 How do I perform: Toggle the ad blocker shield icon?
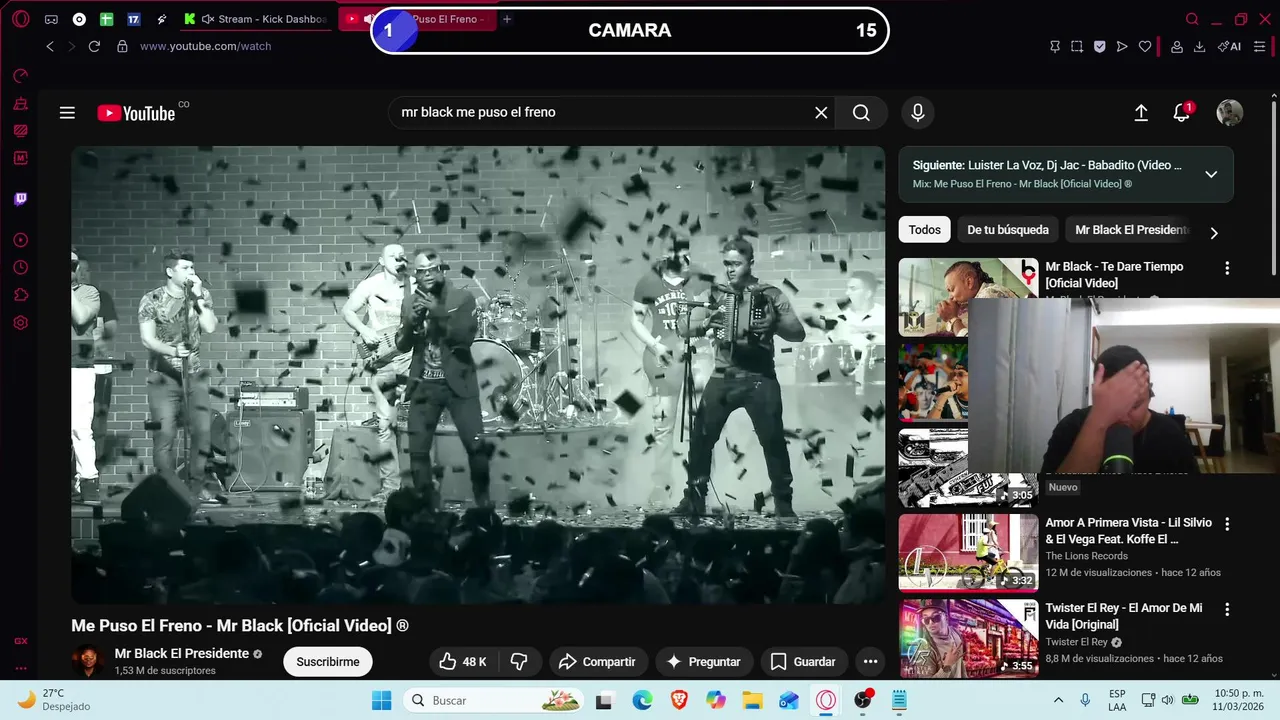point(1099,46)
